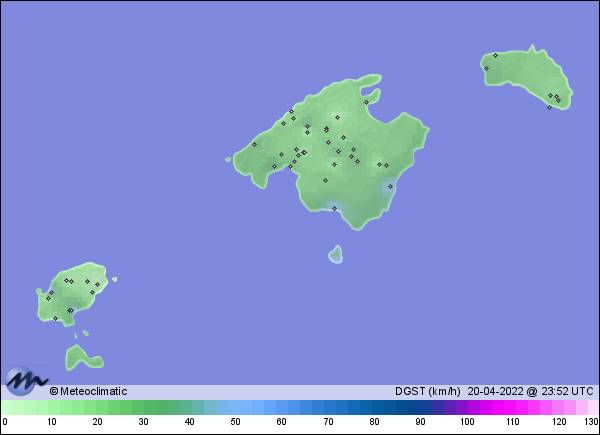Select the southernmost station marker on Mallorca

click(x=334, y=208)
